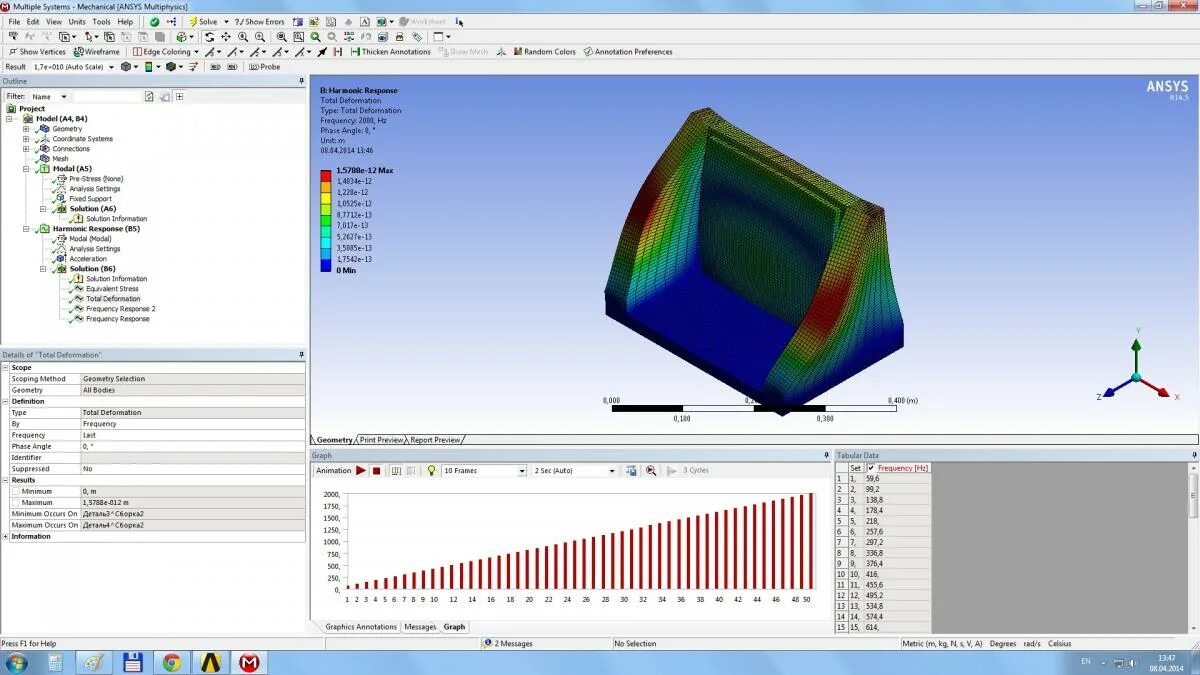Click the Show Errors exclamation icon
This screenshot has height=675, width=1200.
click(237, 21)
